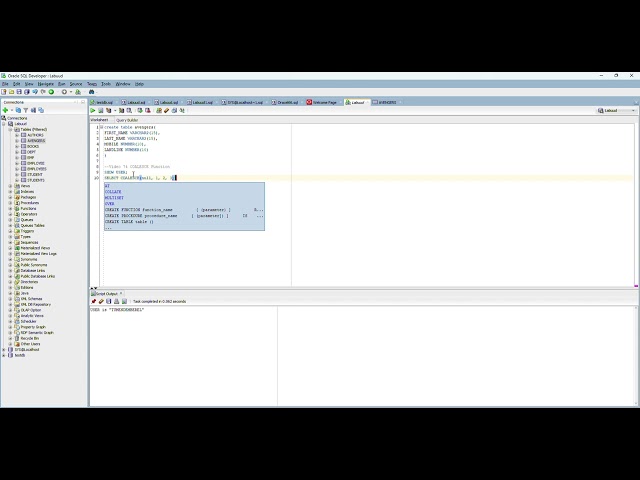Close the Script Output tab
The height and width of the screenshot is (480, 640).
click(121, 293)
